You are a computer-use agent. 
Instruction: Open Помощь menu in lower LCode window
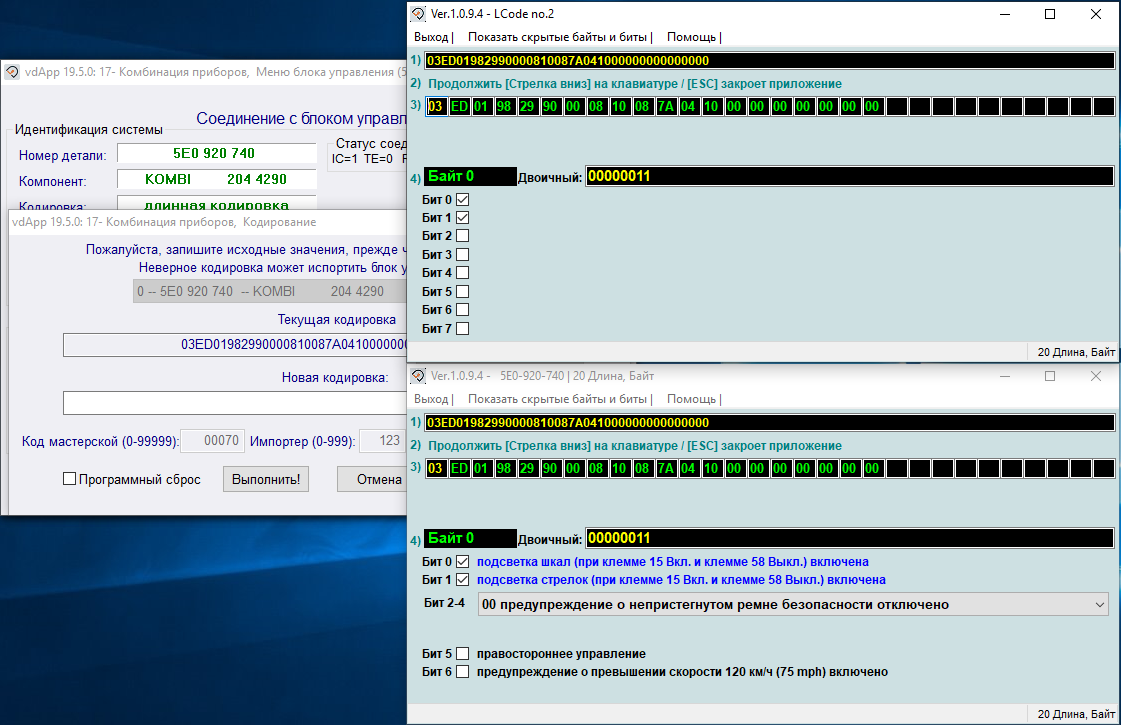[x=691, y=399]
